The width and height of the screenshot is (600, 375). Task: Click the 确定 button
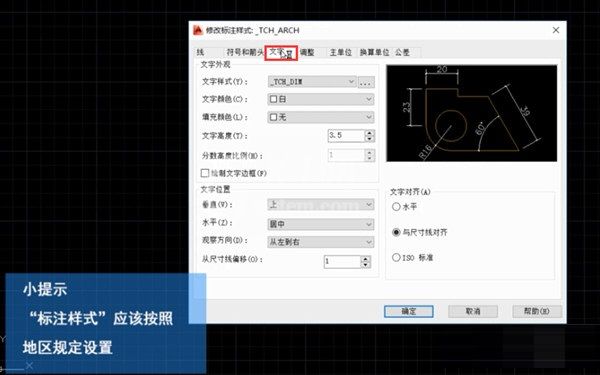[409, 311]
